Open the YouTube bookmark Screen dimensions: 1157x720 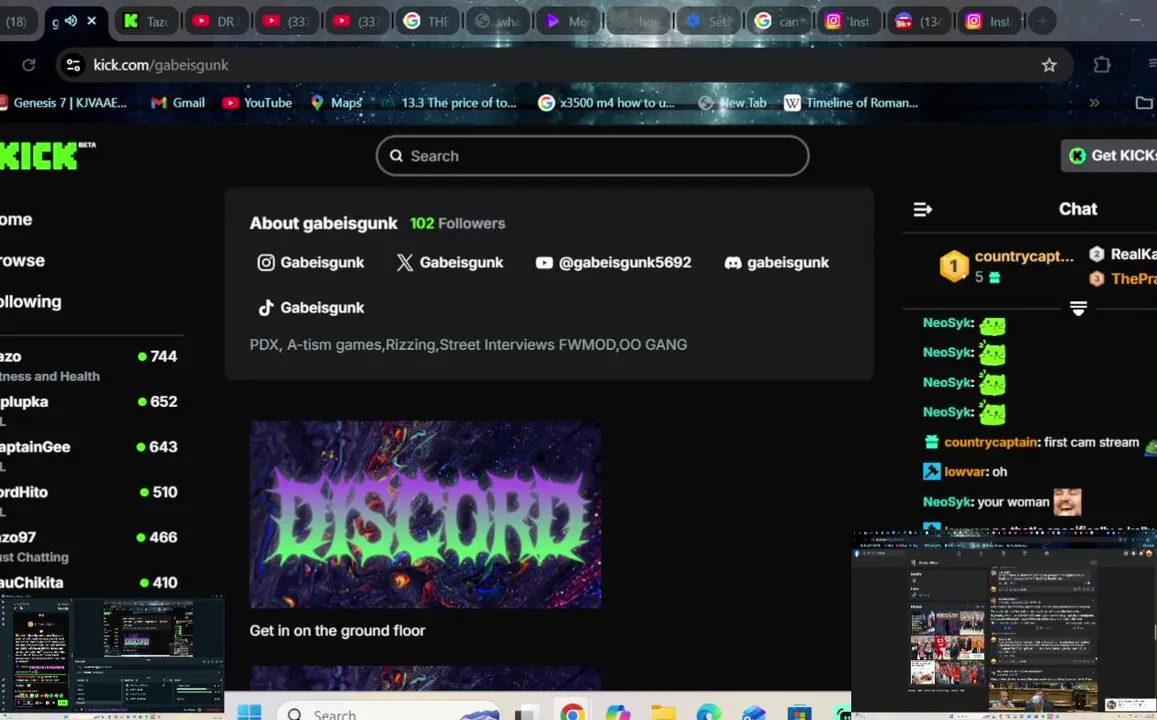pyautogui.click(x=258, y=103)
